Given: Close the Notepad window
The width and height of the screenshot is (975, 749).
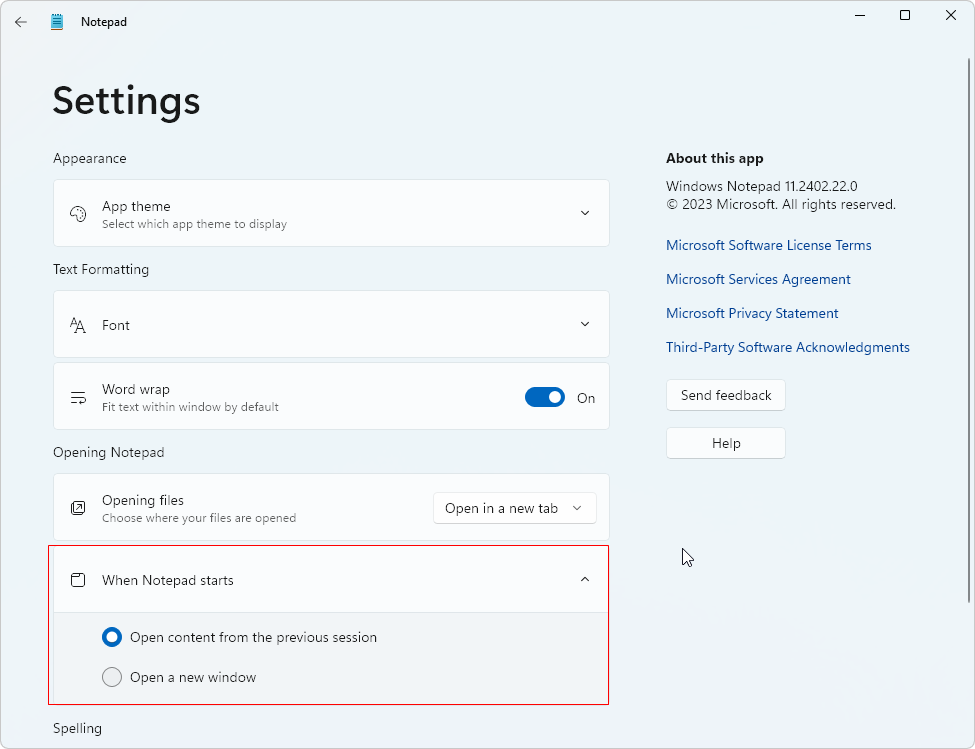Looking at the screenshot, I should pos(951,16).
